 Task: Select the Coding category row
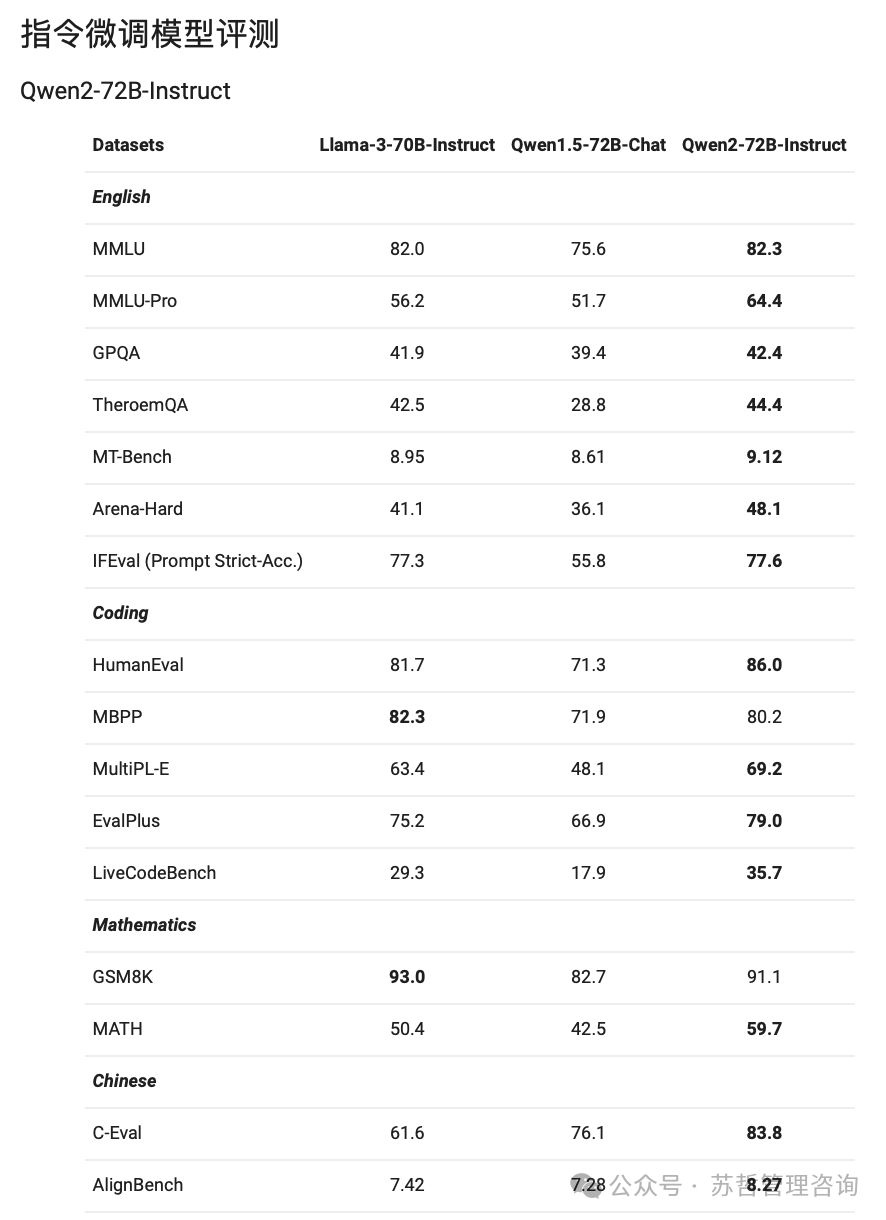[470, 613]
